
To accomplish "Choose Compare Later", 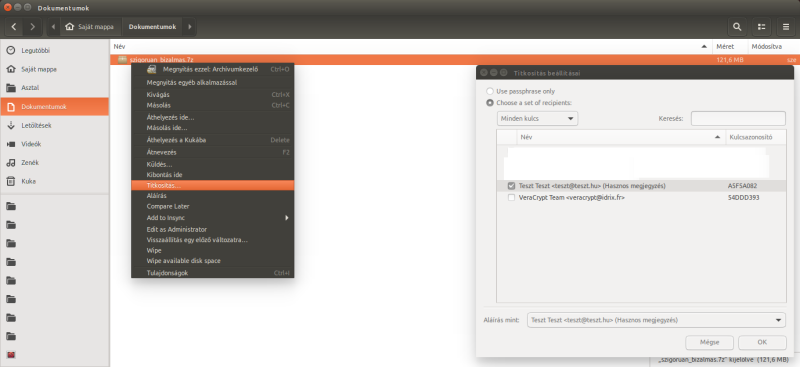I will coord(212,206).
